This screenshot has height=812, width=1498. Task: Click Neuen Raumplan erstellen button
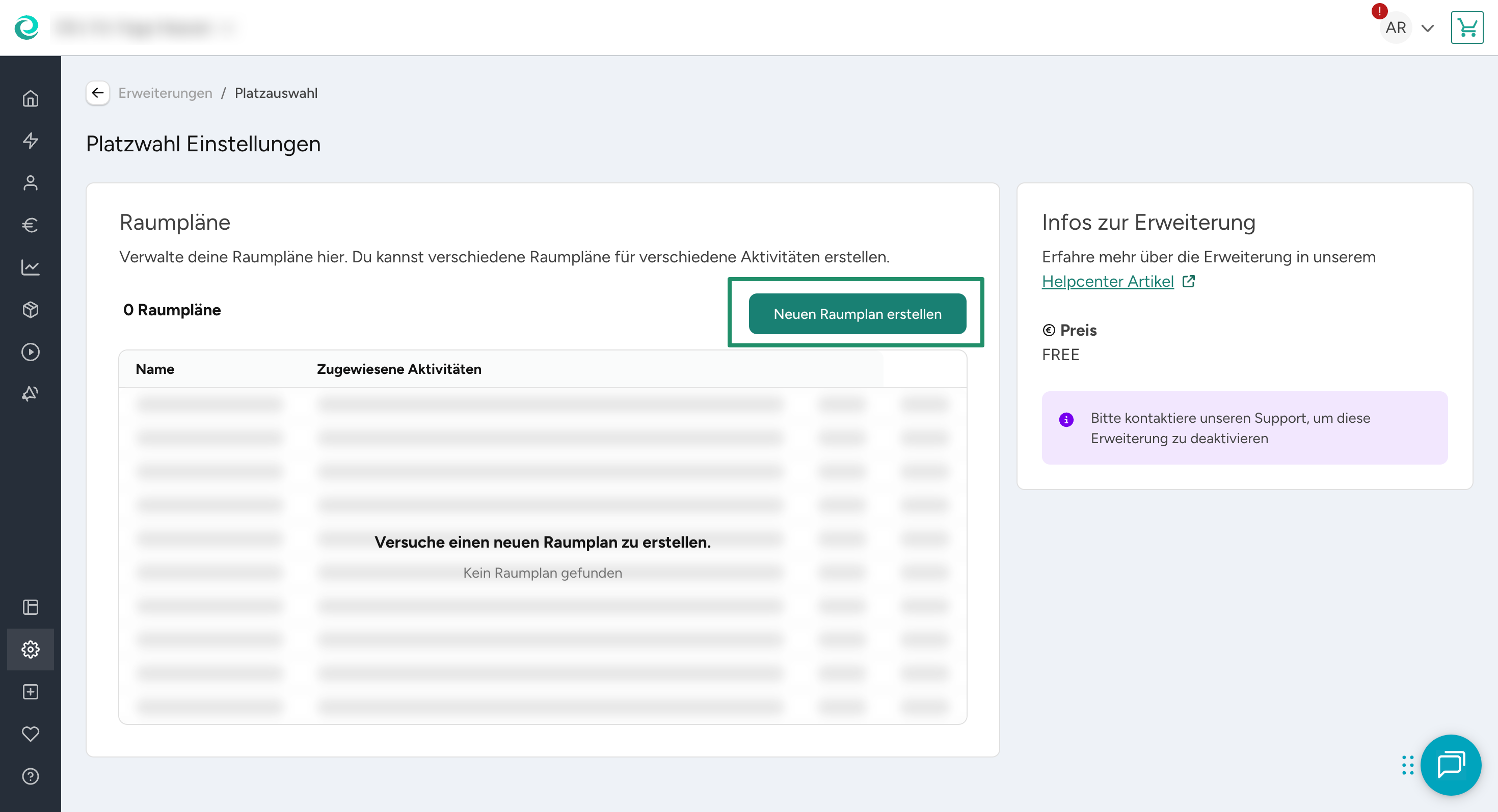pos(857,314)
